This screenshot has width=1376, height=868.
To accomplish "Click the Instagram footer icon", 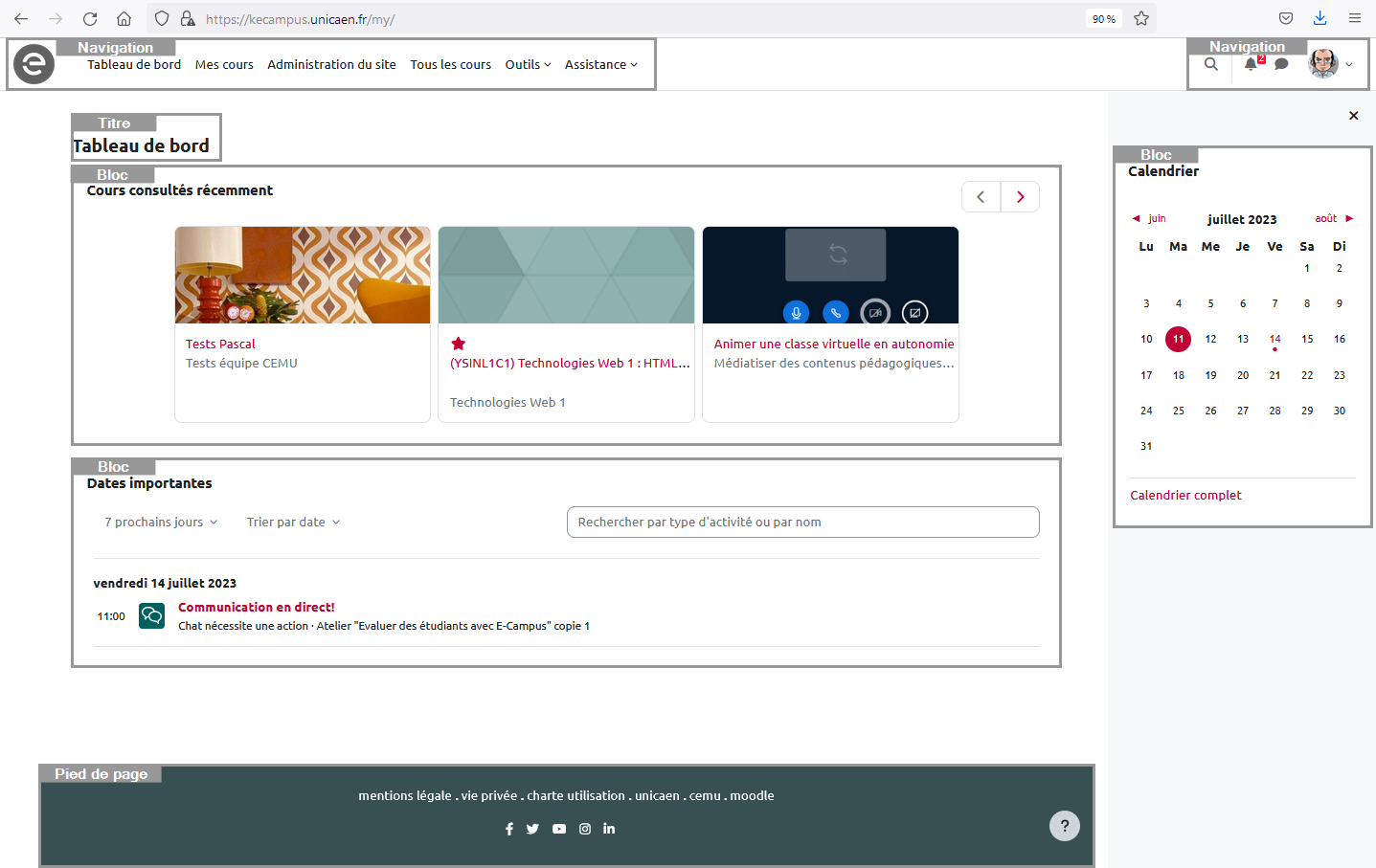I will point(585,829).
